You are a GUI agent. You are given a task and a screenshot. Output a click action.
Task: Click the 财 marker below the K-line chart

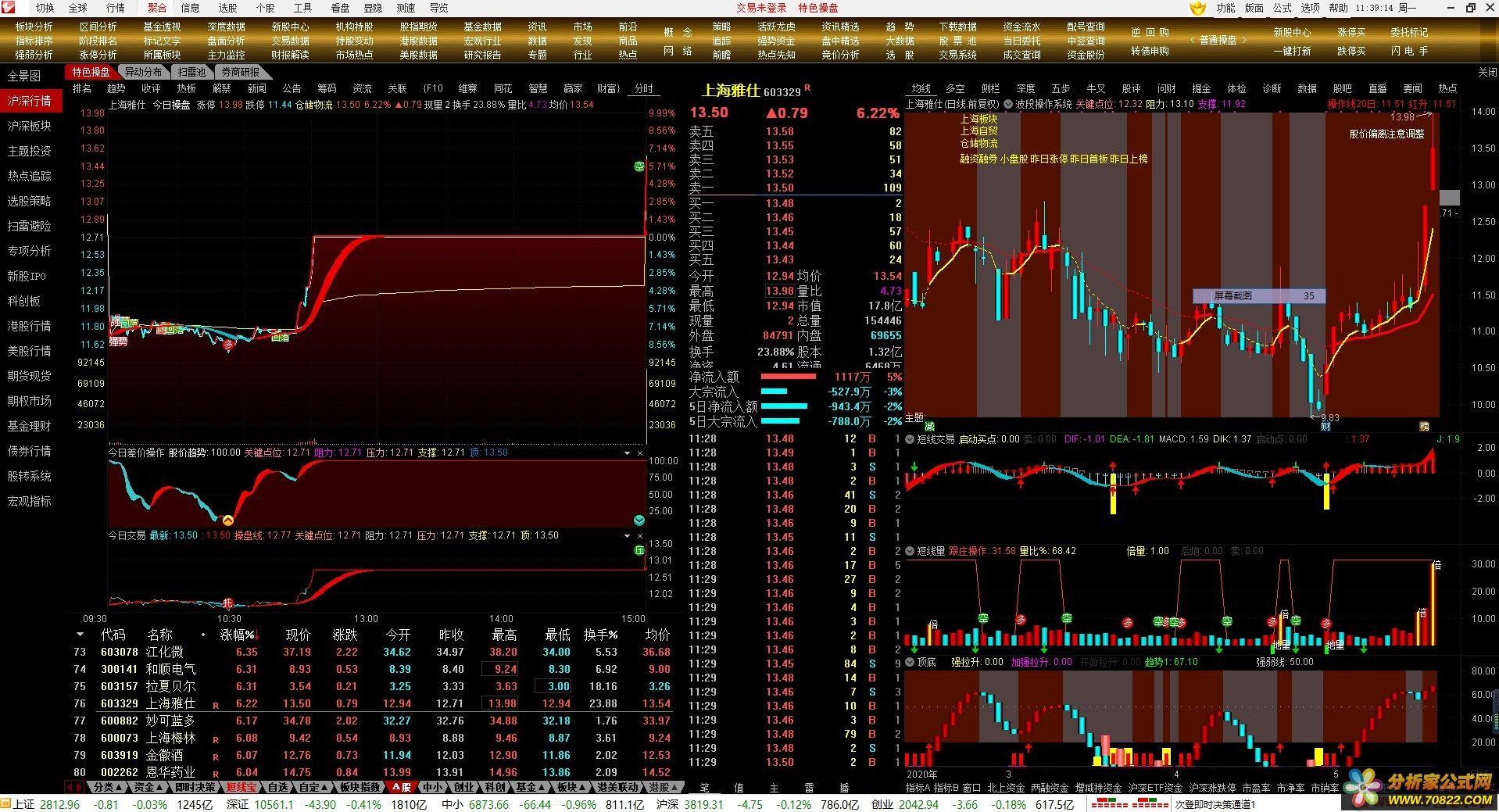(1325, 427)
